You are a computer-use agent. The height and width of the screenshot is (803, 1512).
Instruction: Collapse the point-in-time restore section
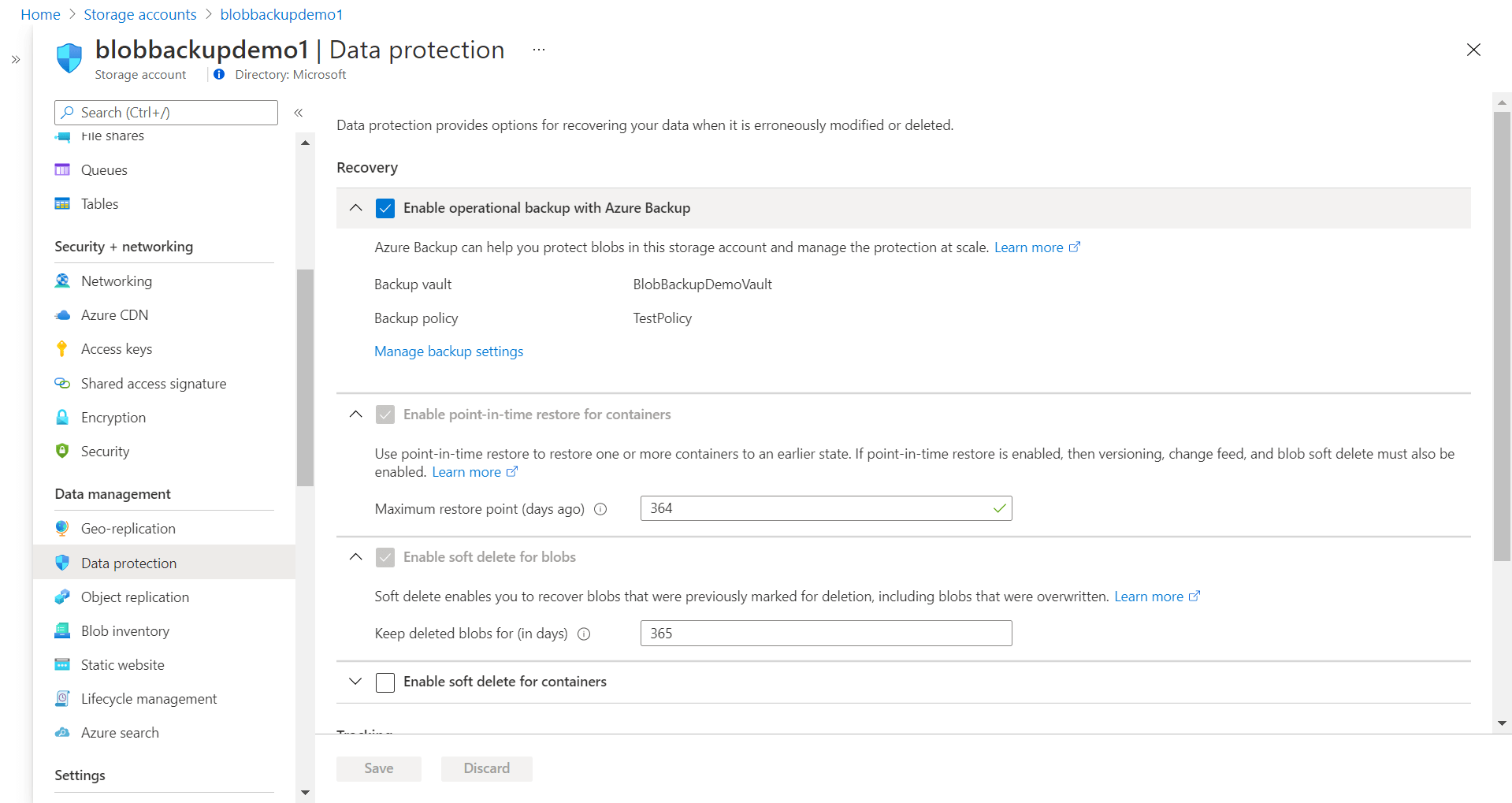pyautogui.click(x=356, y=415)
